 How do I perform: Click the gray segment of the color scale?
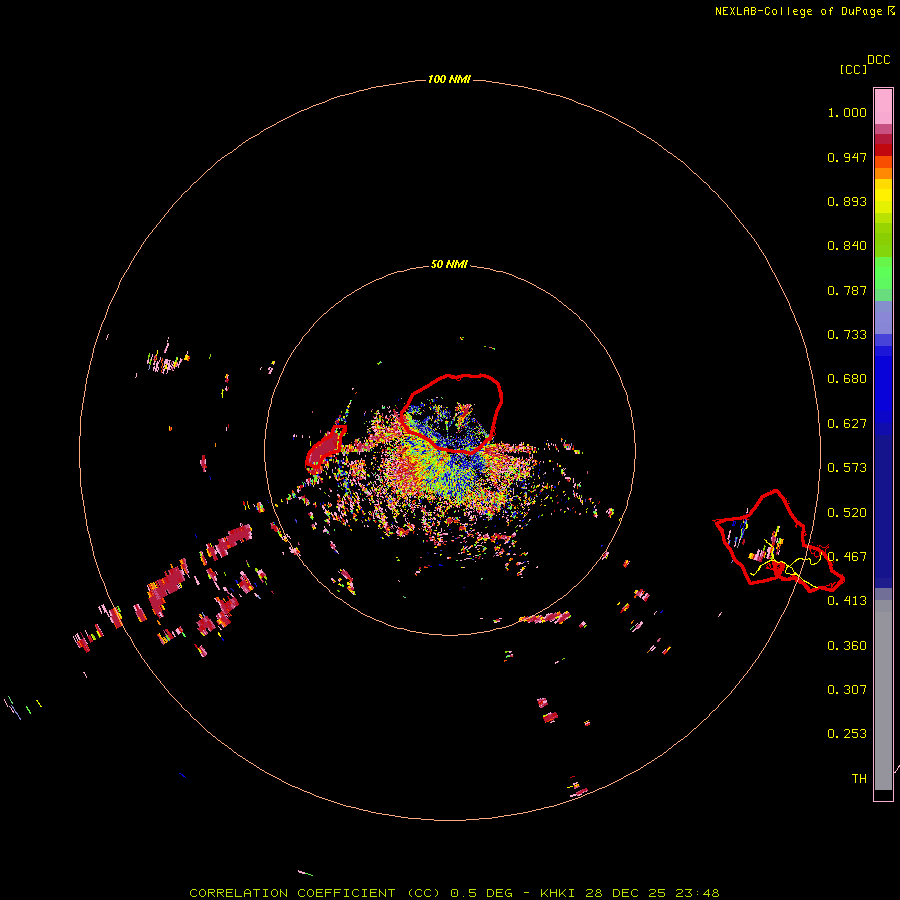point(883,695)
